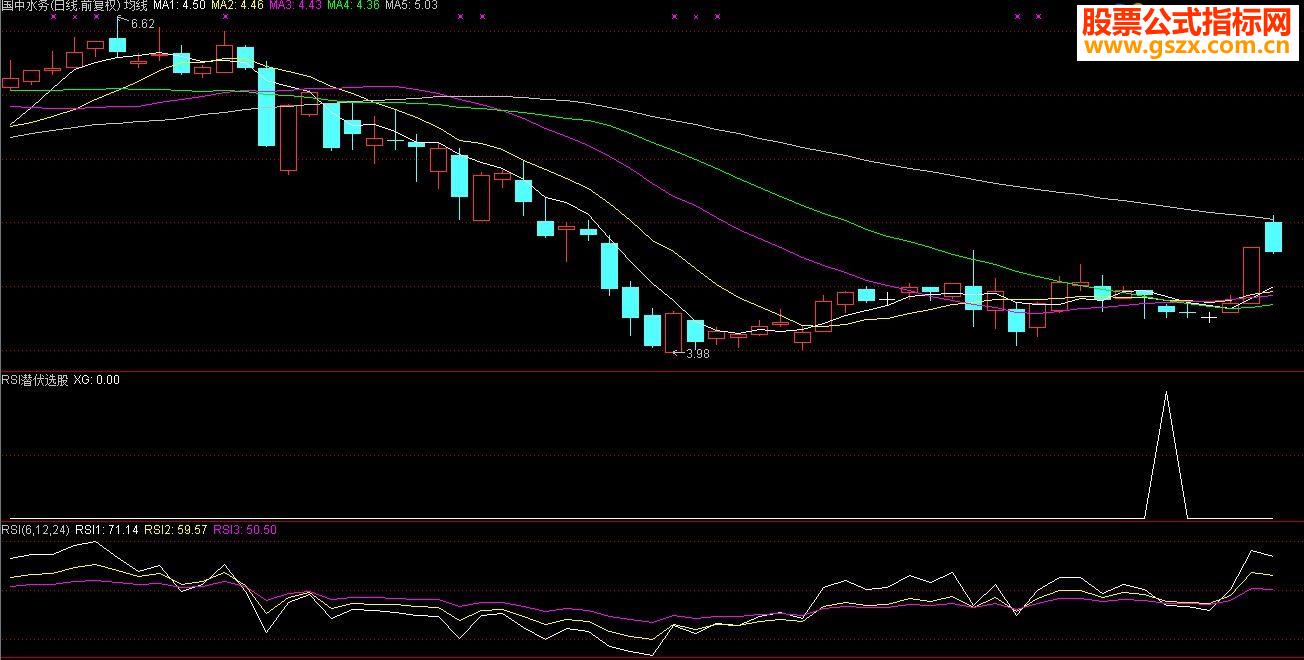This screenshot has width=1304, height=660.
Task: Click the MA5: 5.03 value
Action: [412, 6]
